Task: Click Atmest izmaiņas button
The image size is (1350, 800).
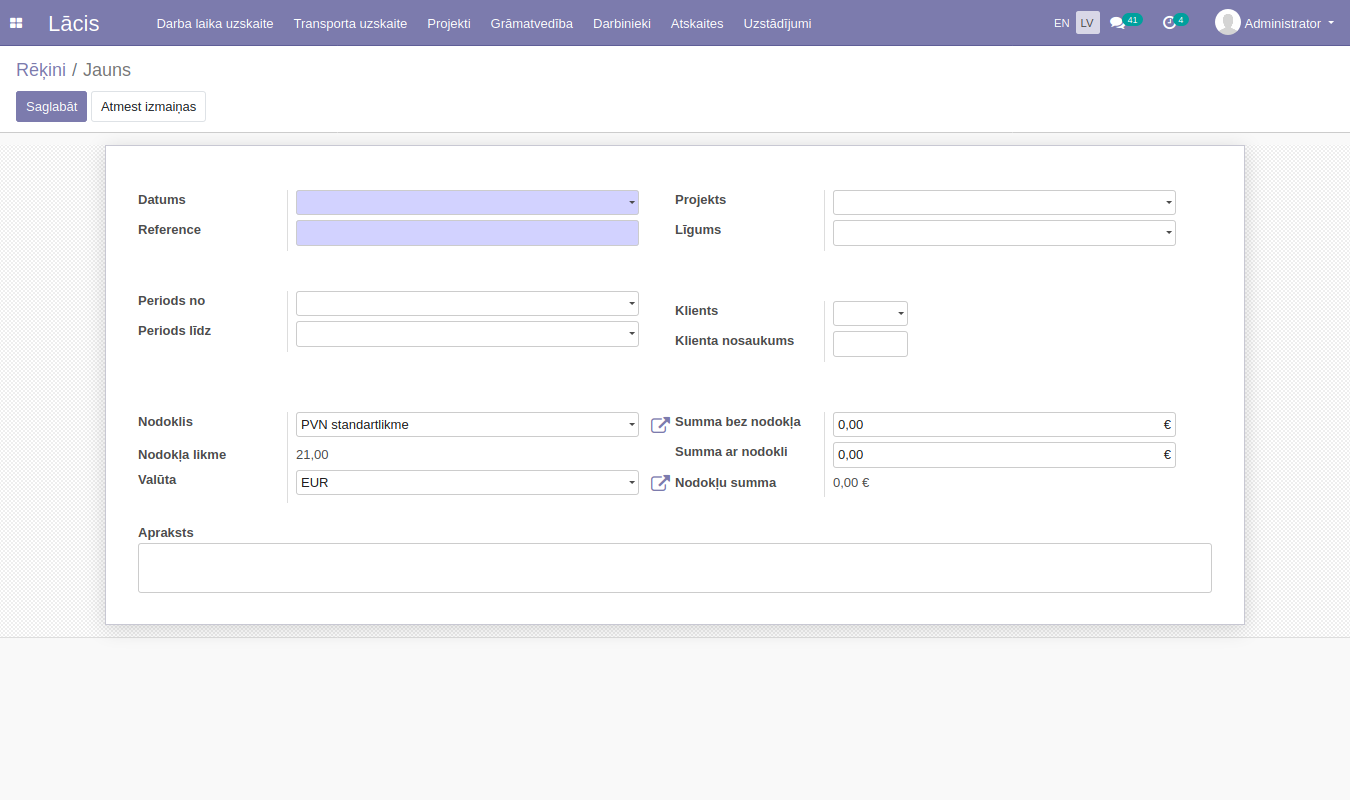Action: 148,107
